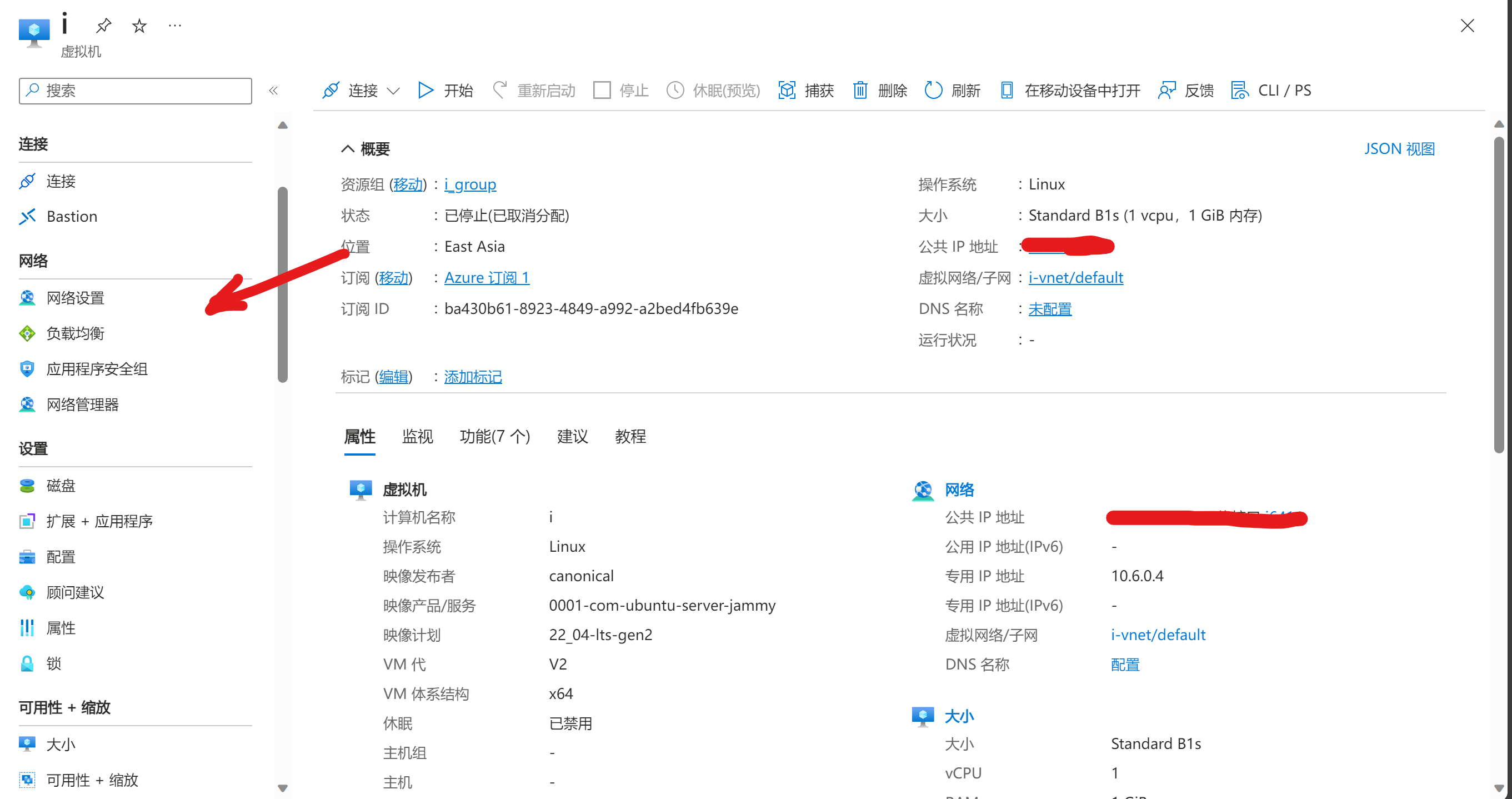The image size is (1512, 799).
Task: Click the 捕获 capture button
Action: pyautogui.click(x=807, y=91)
